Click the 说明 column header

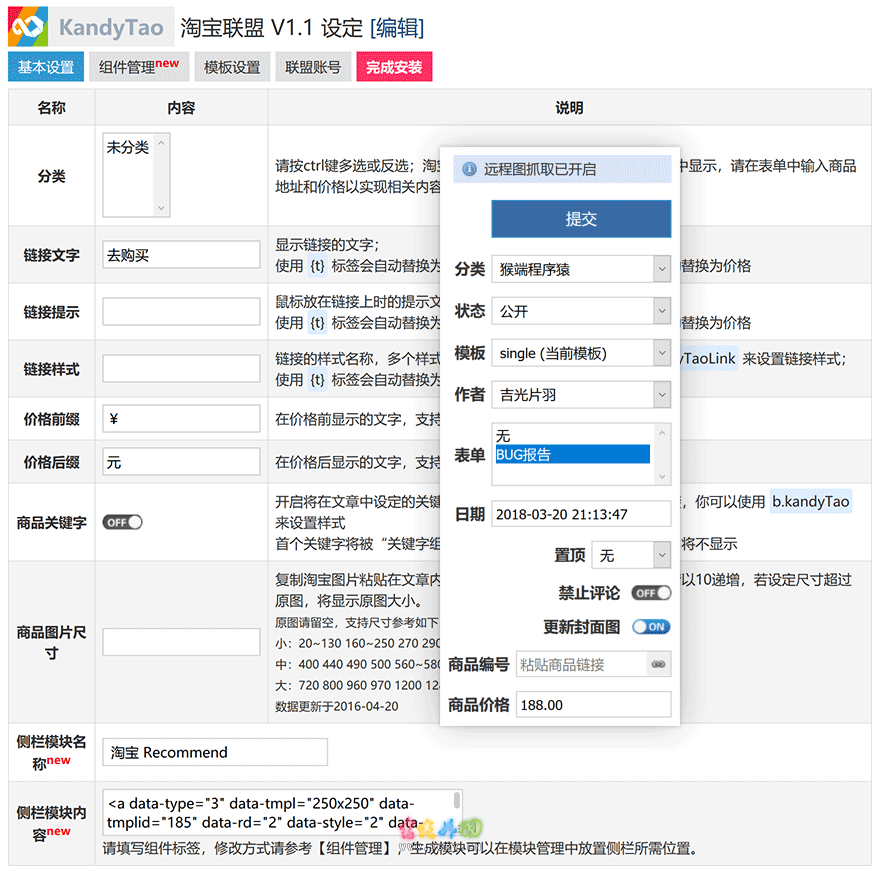[x=569, y=107]
